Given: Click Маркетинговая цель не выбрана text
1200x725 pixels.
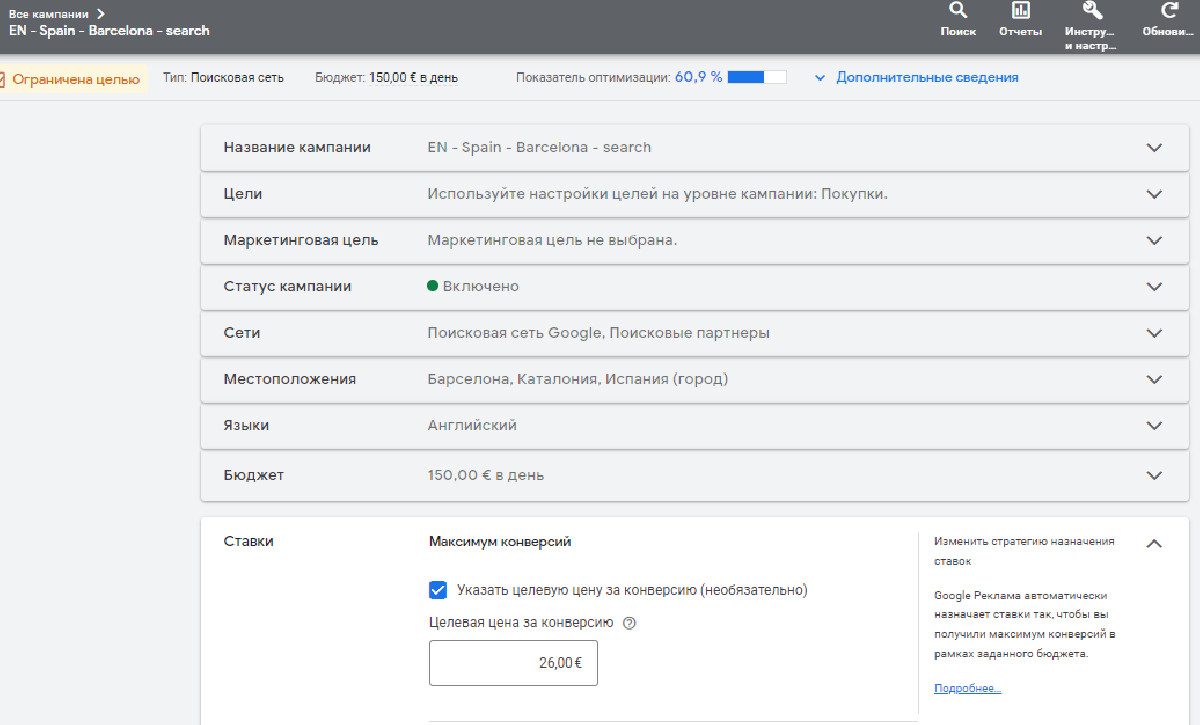Looking at the screenshot, I should pos(552,240).
